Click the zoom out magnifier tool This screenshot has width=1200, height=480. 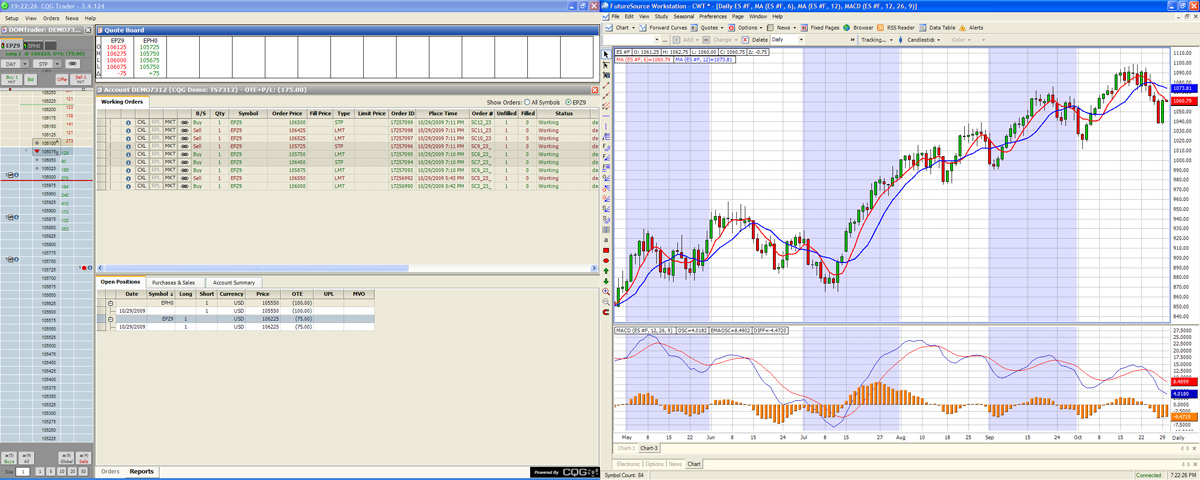click(606, 302)
